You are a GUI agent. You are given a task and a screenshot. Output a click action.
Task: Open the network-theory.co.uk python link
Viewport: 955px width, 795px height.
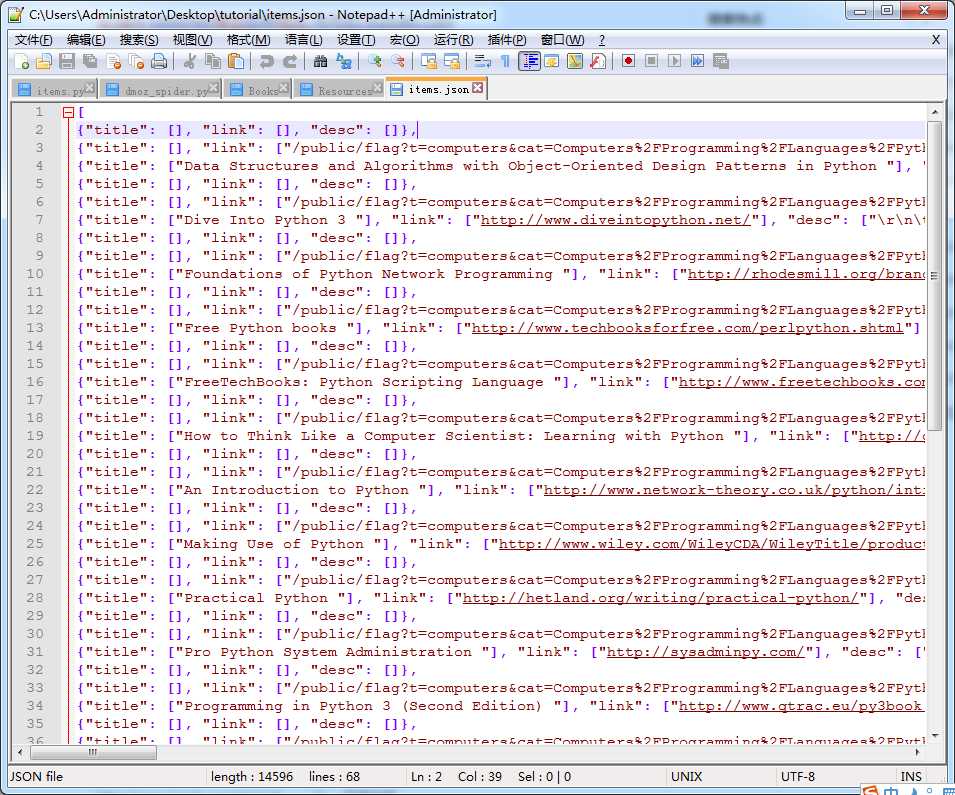(734, 490)
